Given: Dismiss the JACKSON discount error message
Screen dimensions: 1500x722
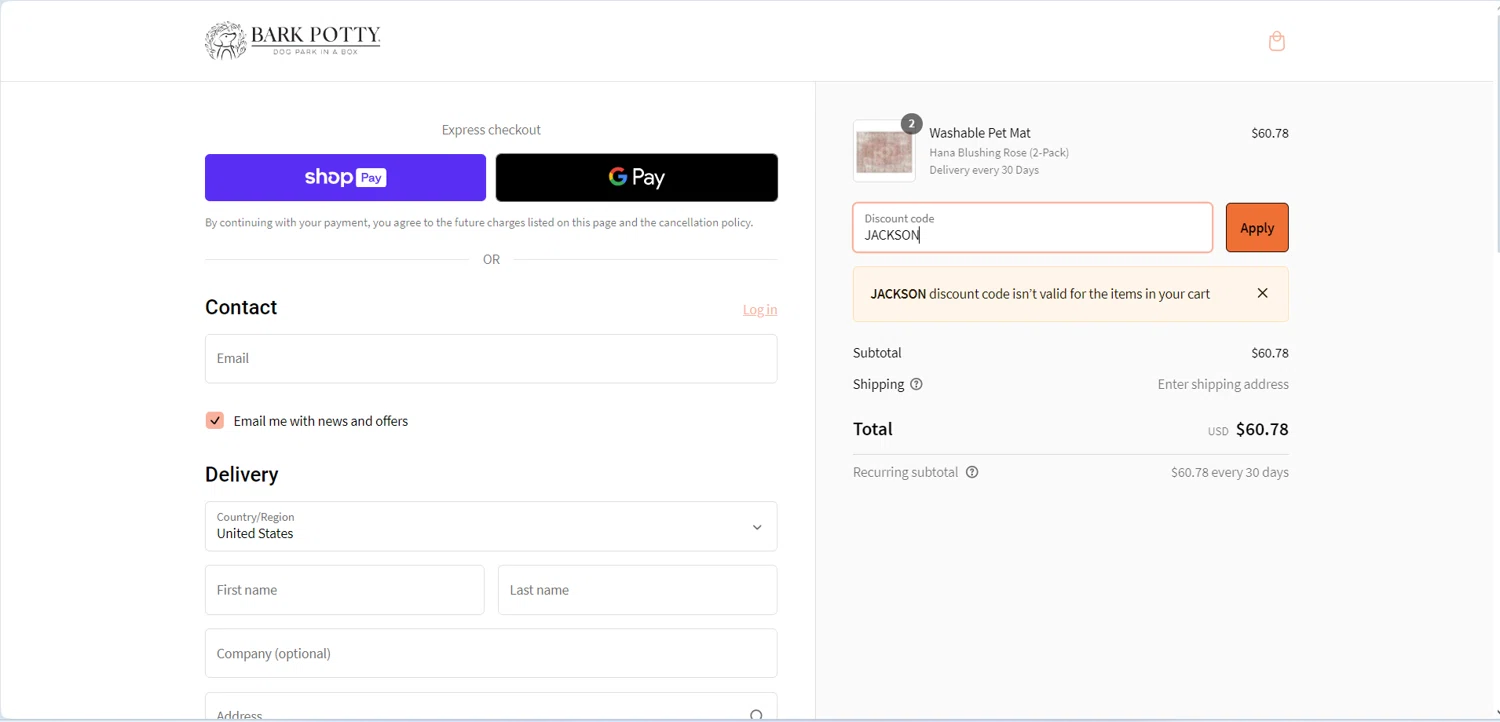Looking at the screenshot, I should tap(1262, 293).
